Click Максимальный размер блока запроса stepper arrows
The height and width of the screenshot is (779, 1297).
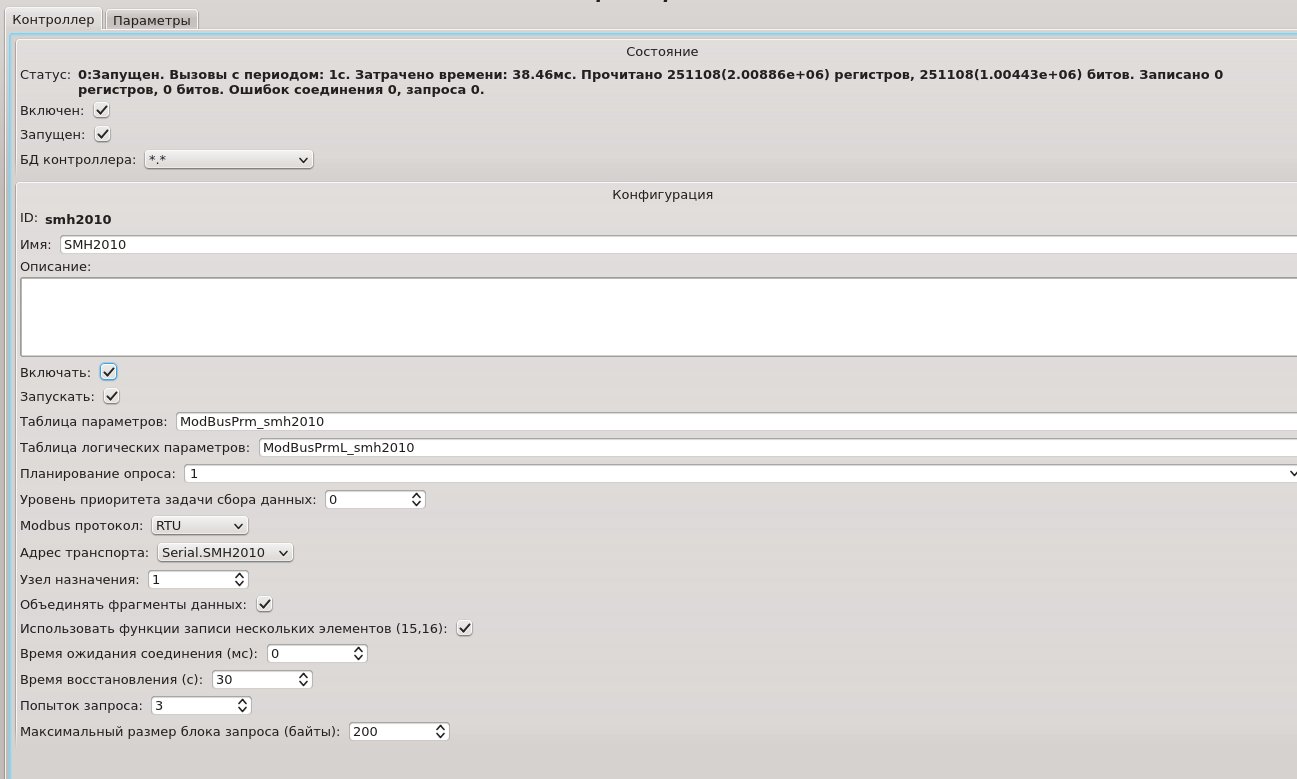[440, 732]
